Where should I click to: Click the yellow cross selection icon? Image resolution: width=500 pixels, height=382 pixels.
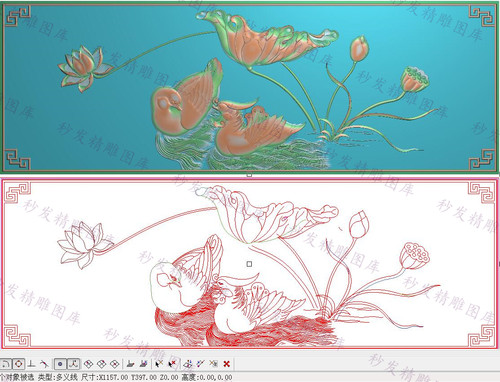[x=213, y=364]
